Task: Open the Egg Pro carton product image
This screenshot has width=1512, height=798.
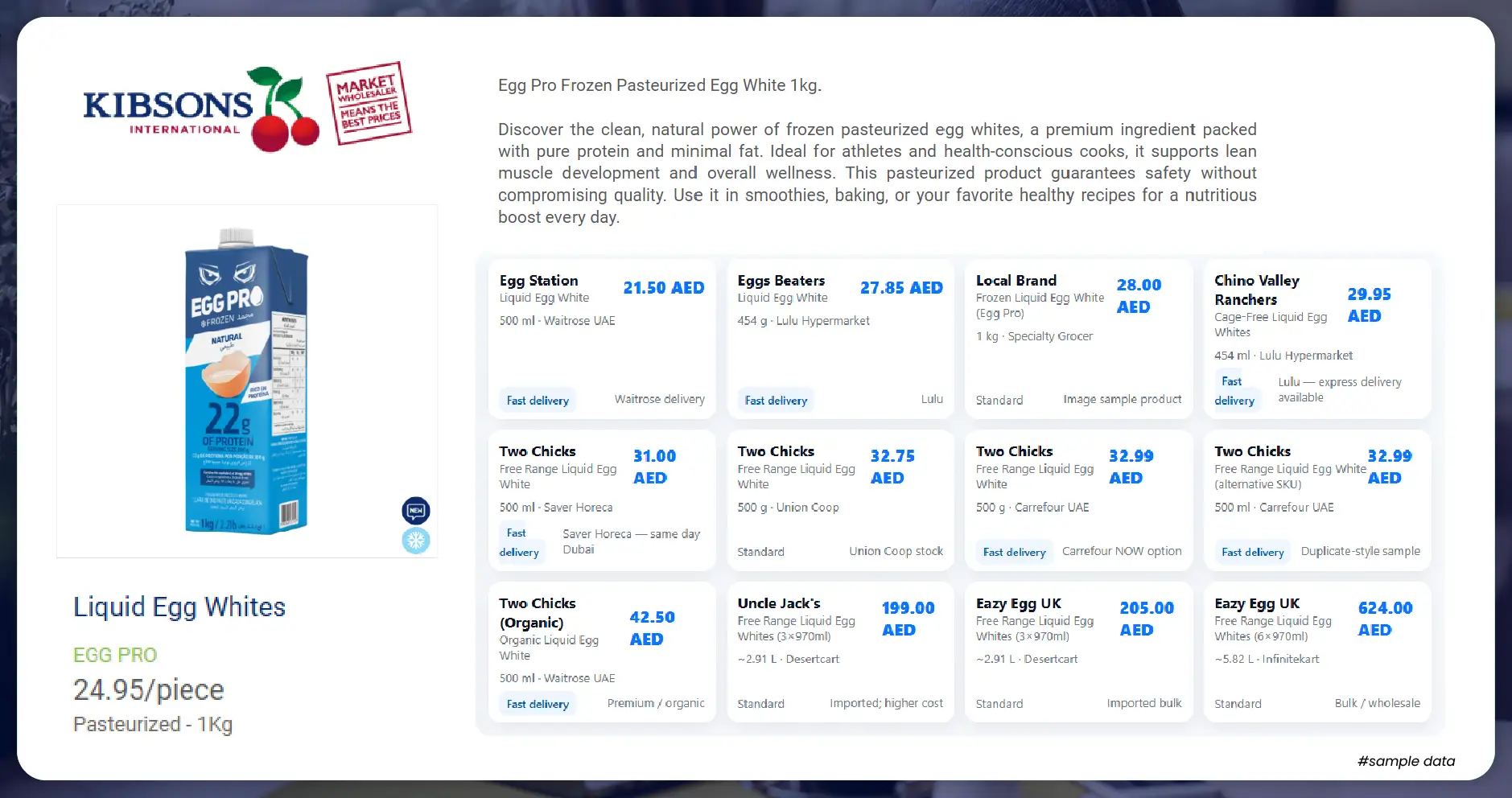Action: tap(246, 380)
